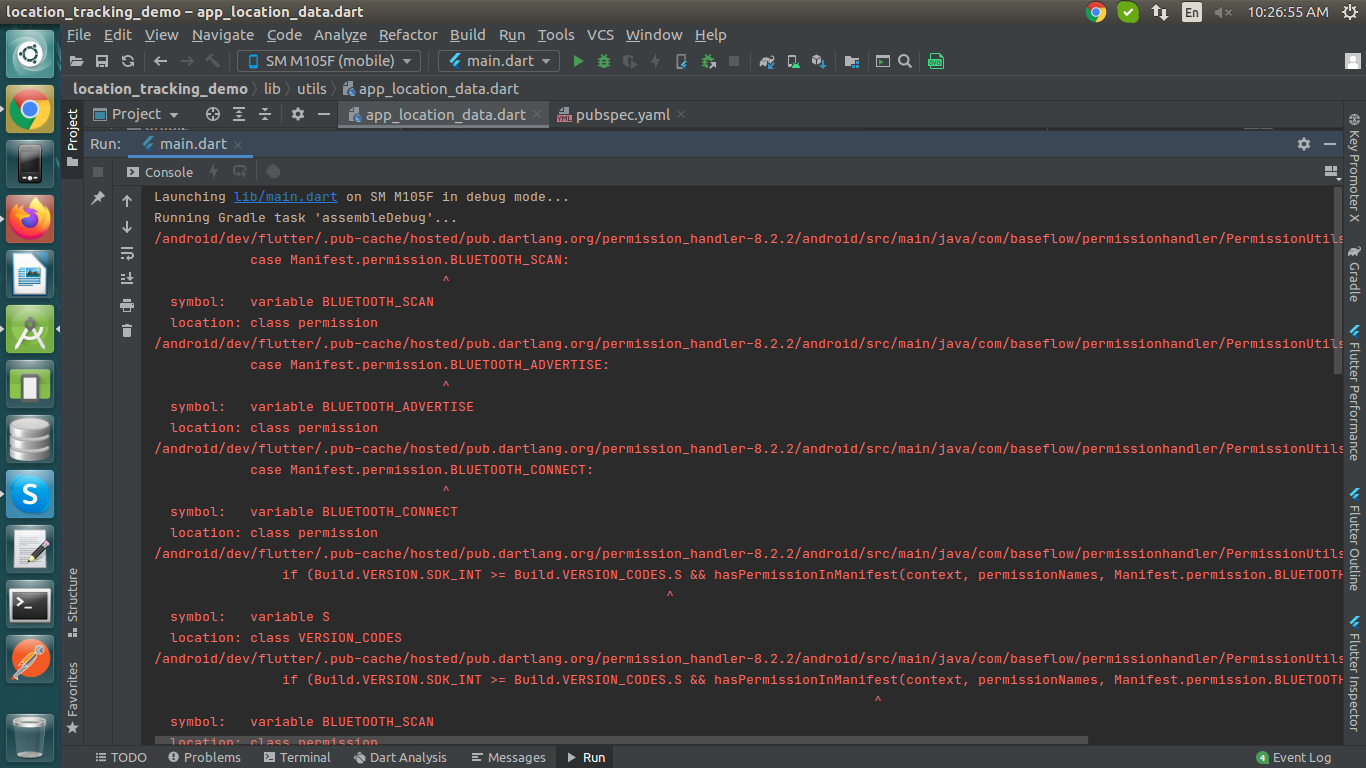Pin the Console tab with the pin icon

[x=100, y=197]
